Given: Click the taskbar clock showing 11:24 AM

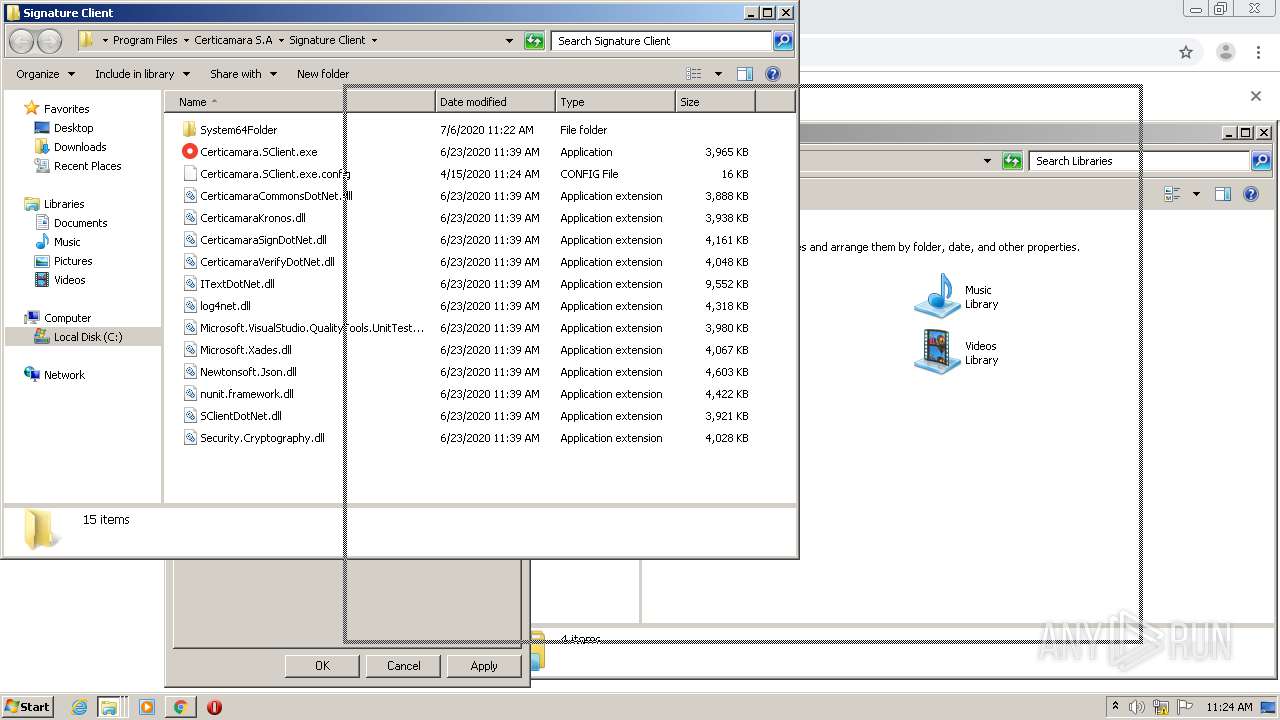Looking at the screenshot, I should tap(1229, 707).
